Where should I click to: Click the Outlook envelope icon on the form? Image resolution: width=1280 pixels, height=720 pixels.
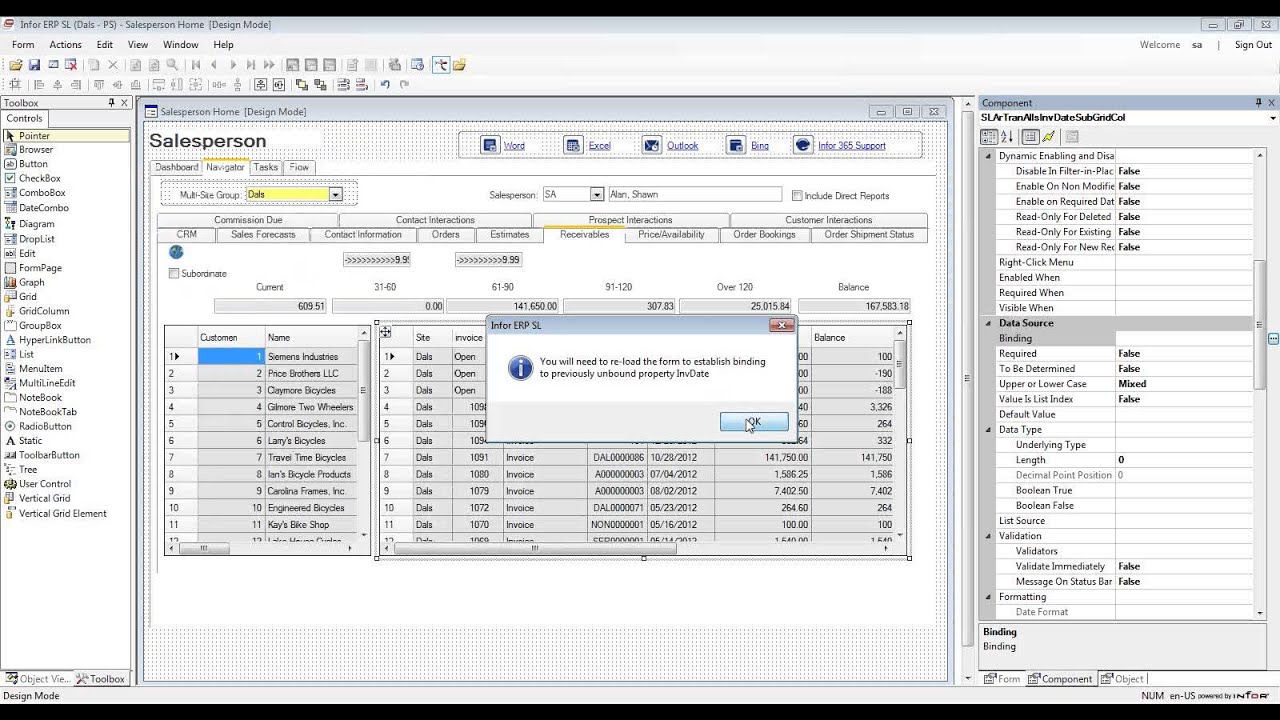coord(651,145)
